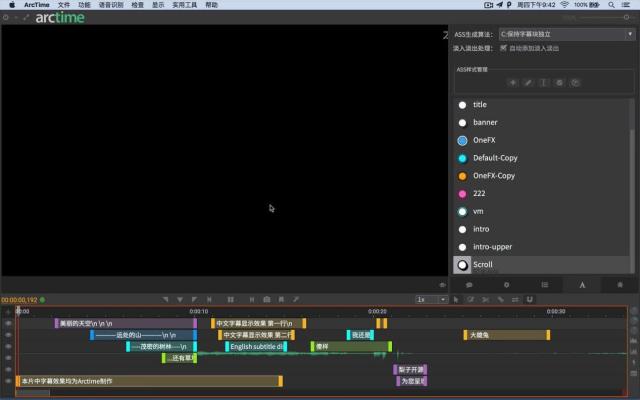Open the ArcTime application menu
This screenshot has height=400, width=640.
click(x=37, y=5)
